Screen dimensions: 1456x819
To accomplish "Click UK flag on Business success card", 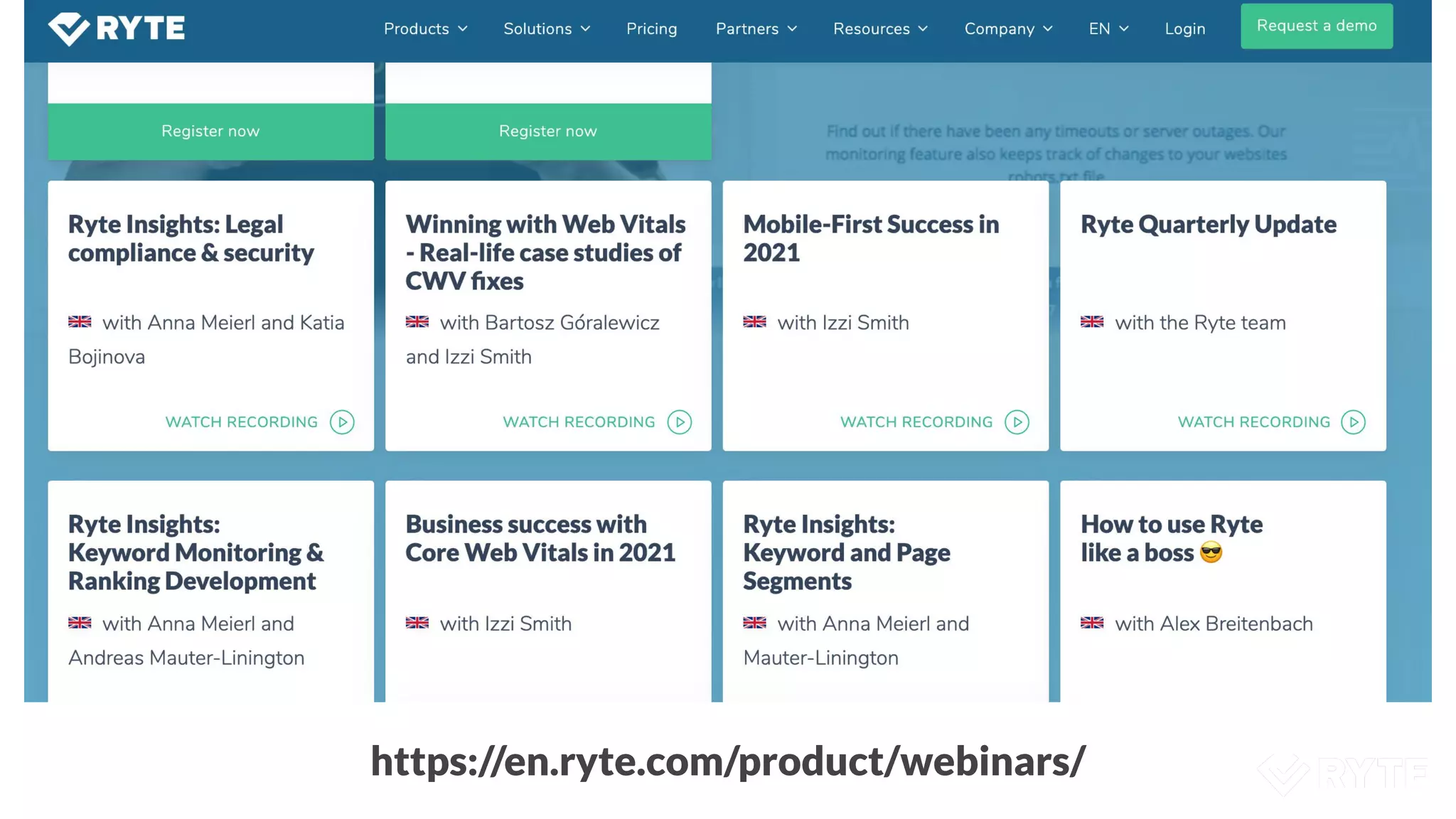I will point(417,623).
